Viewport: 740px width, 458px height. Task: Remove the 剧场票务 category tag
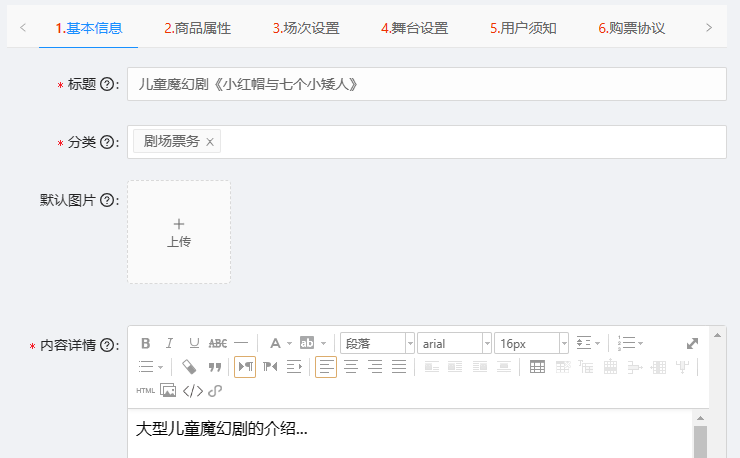click(x=210, y=142)
